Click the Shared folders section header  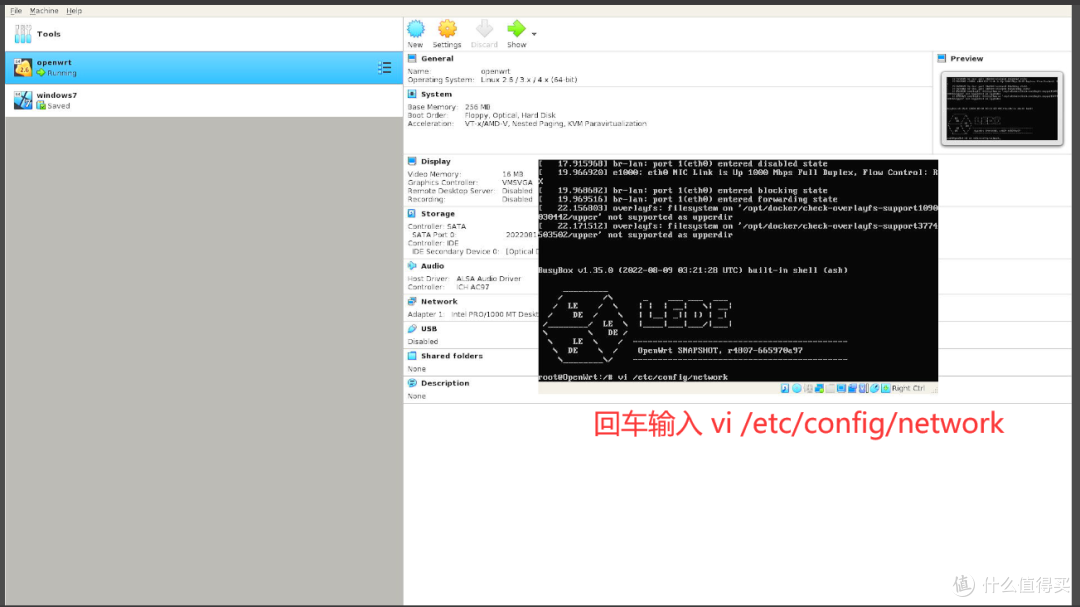click(451, 356)
